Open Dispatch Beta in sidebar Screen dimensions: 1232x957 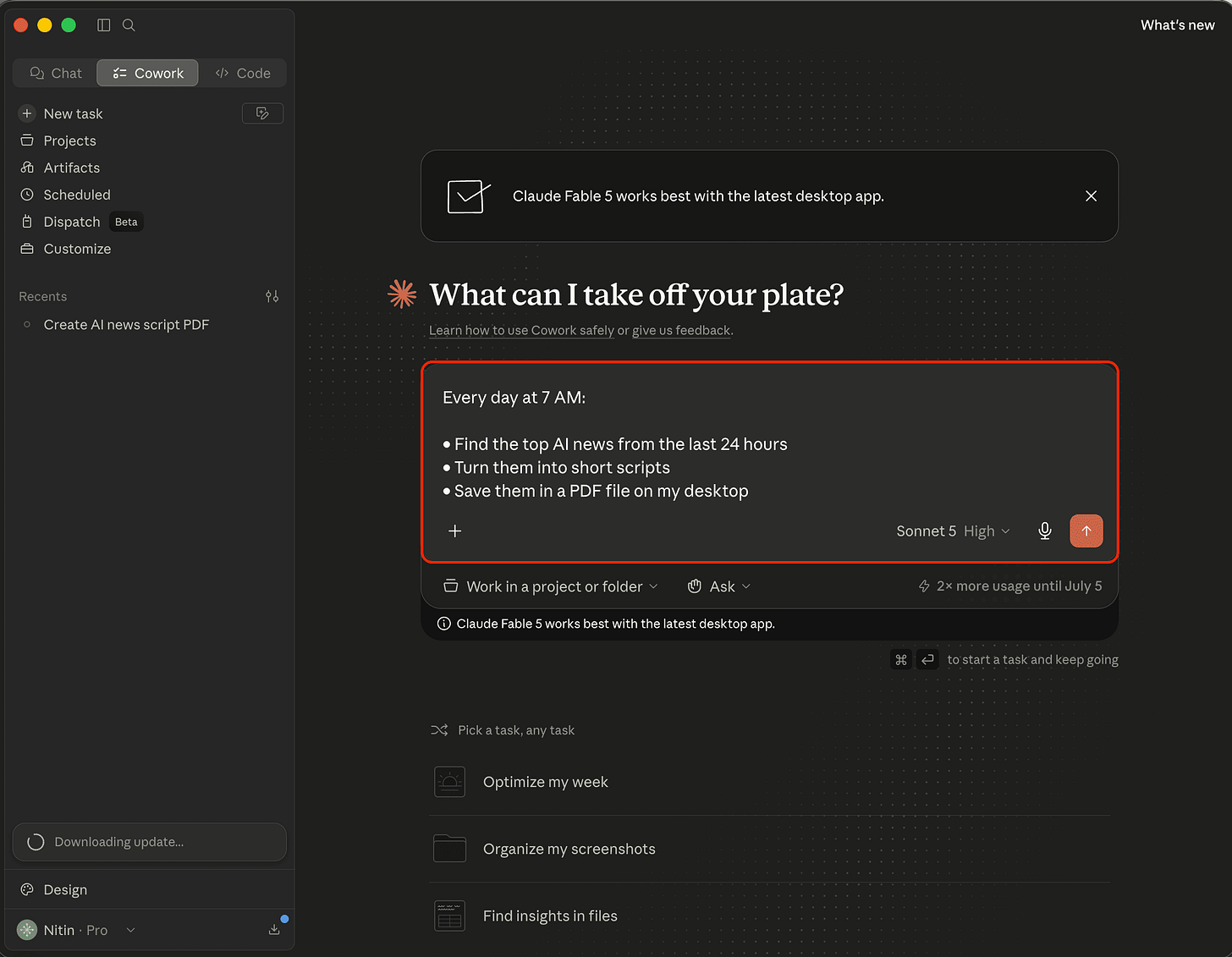(81, 222)
